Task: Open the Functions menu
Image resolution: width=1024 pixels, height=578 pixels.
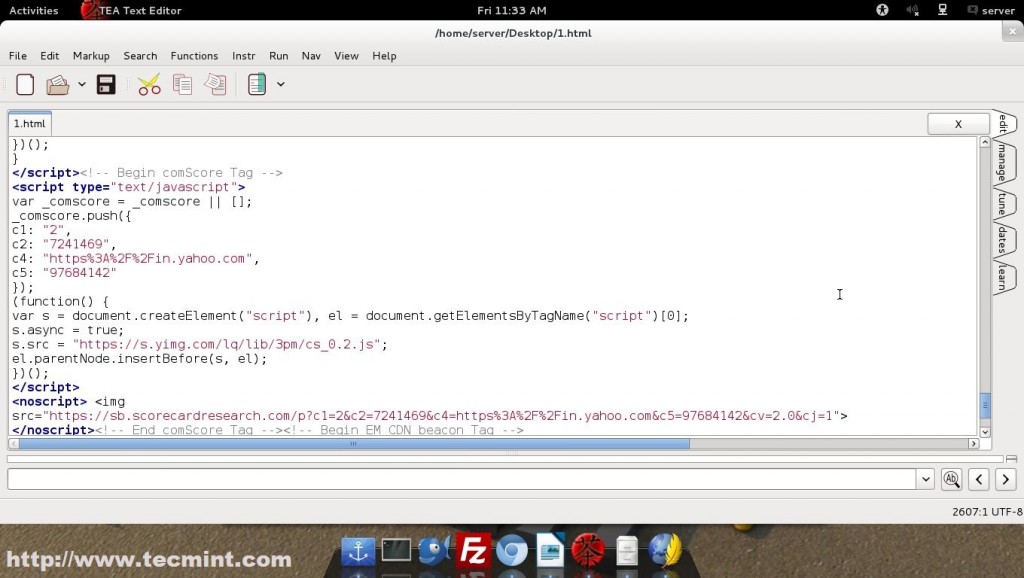Action: click(x=194, y=56)
